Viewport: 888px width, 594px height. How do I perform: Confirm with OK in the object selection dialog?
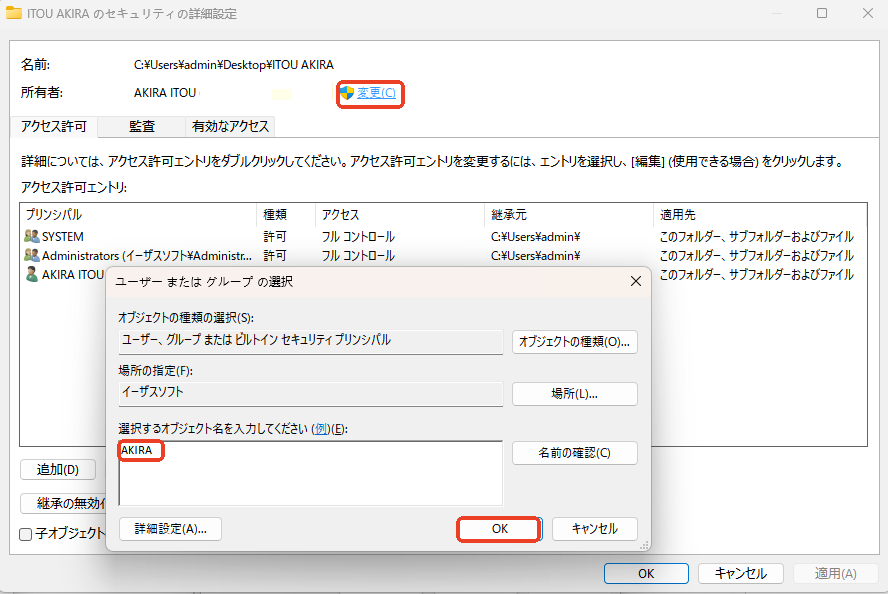pos(499,529)
